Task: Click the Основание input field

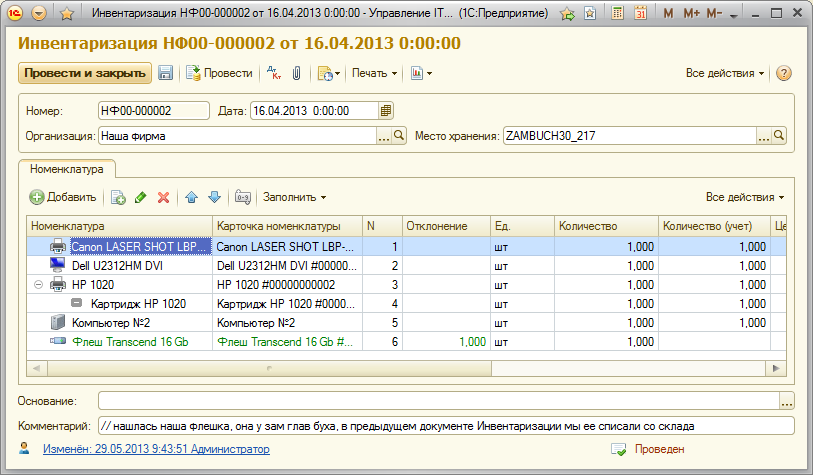Action: click(x=439, y=401)
